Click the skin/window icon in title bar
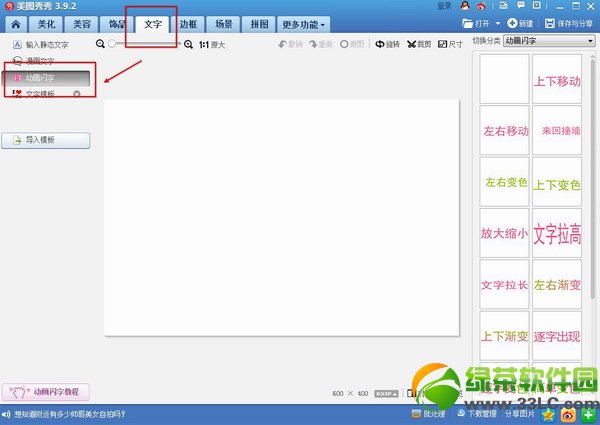The height and width of the screenshot is (425, 600). pos(504,5)
